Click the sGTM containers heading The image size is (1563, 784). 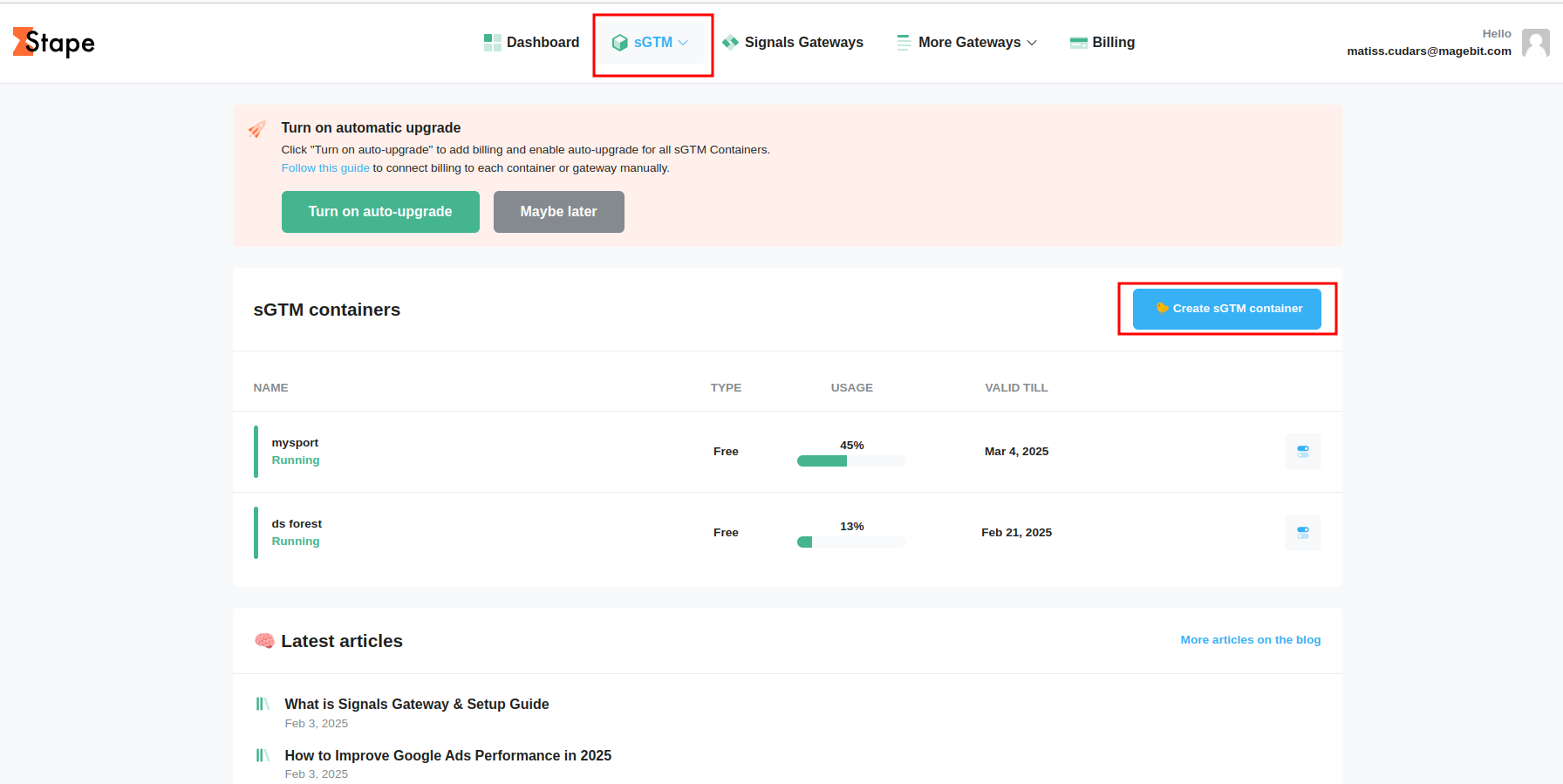tap(327, 310)
